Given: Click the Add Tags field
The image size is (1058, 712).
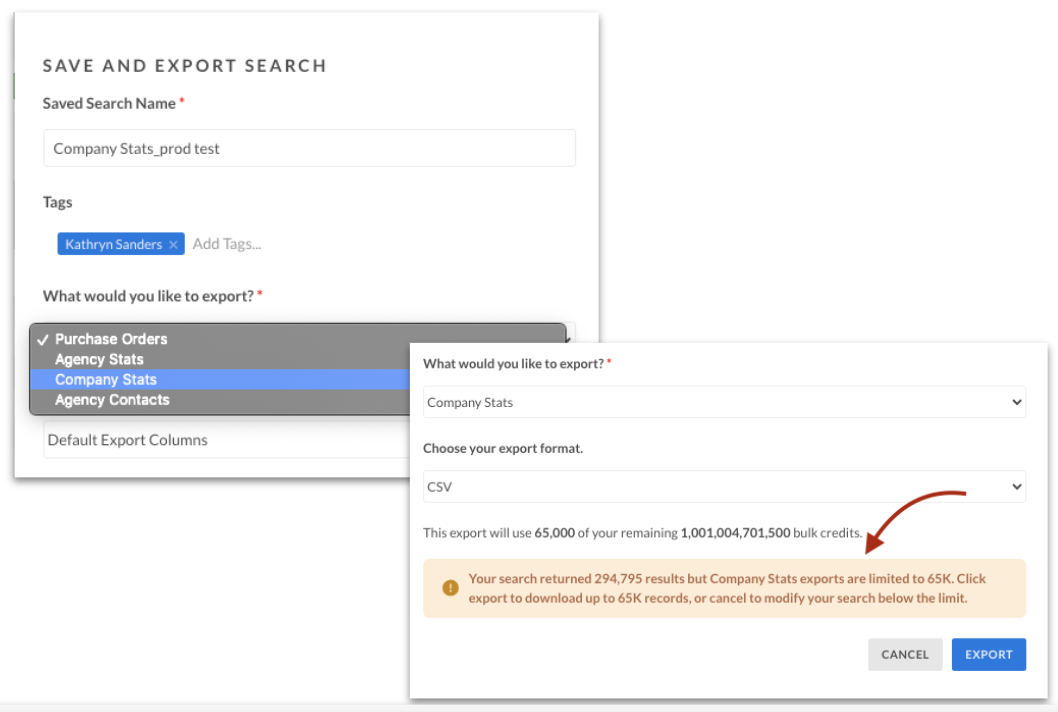Looking at the screenshot, I should 227,244.
